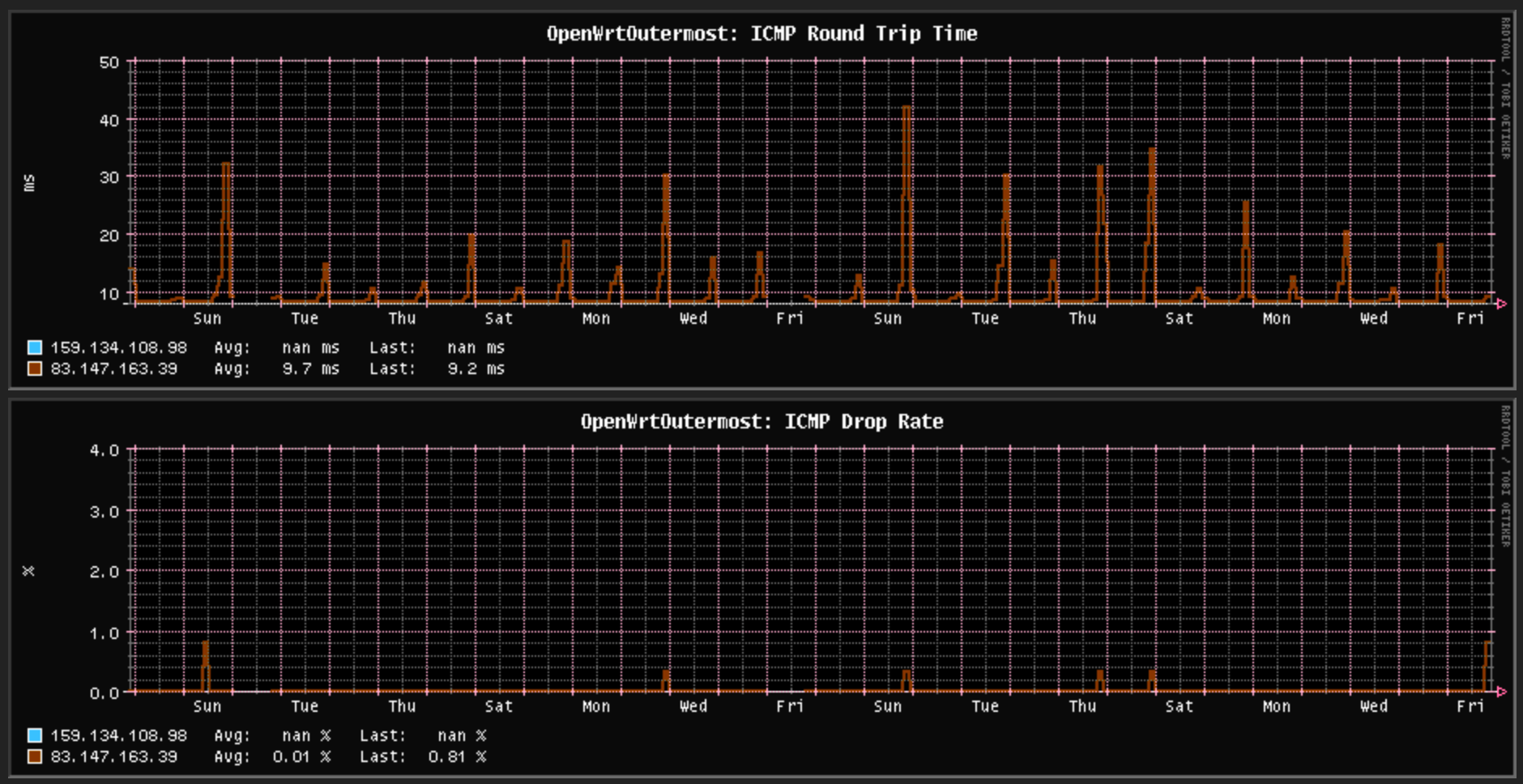Click the brown swatch in Round Trip Time legend
The height and width of the screenshot is (784, 1523).
(34, 369)
